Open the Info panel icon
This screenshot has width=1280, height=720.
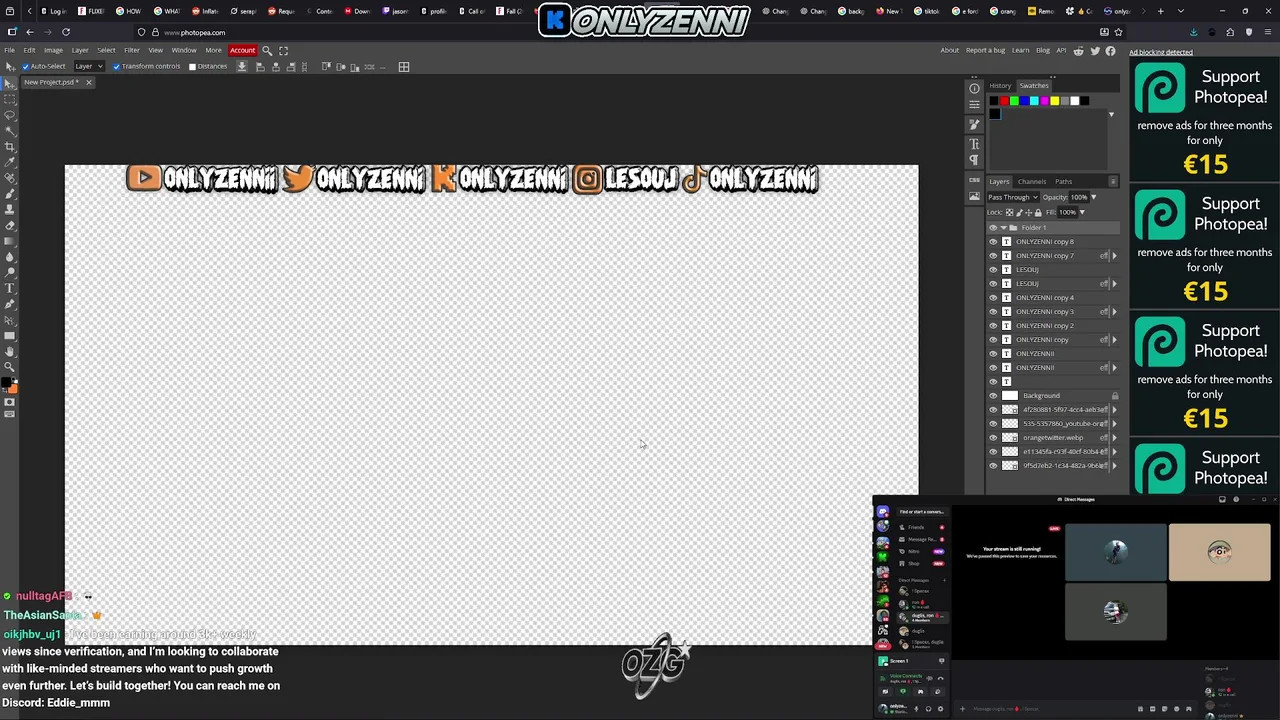974,89
